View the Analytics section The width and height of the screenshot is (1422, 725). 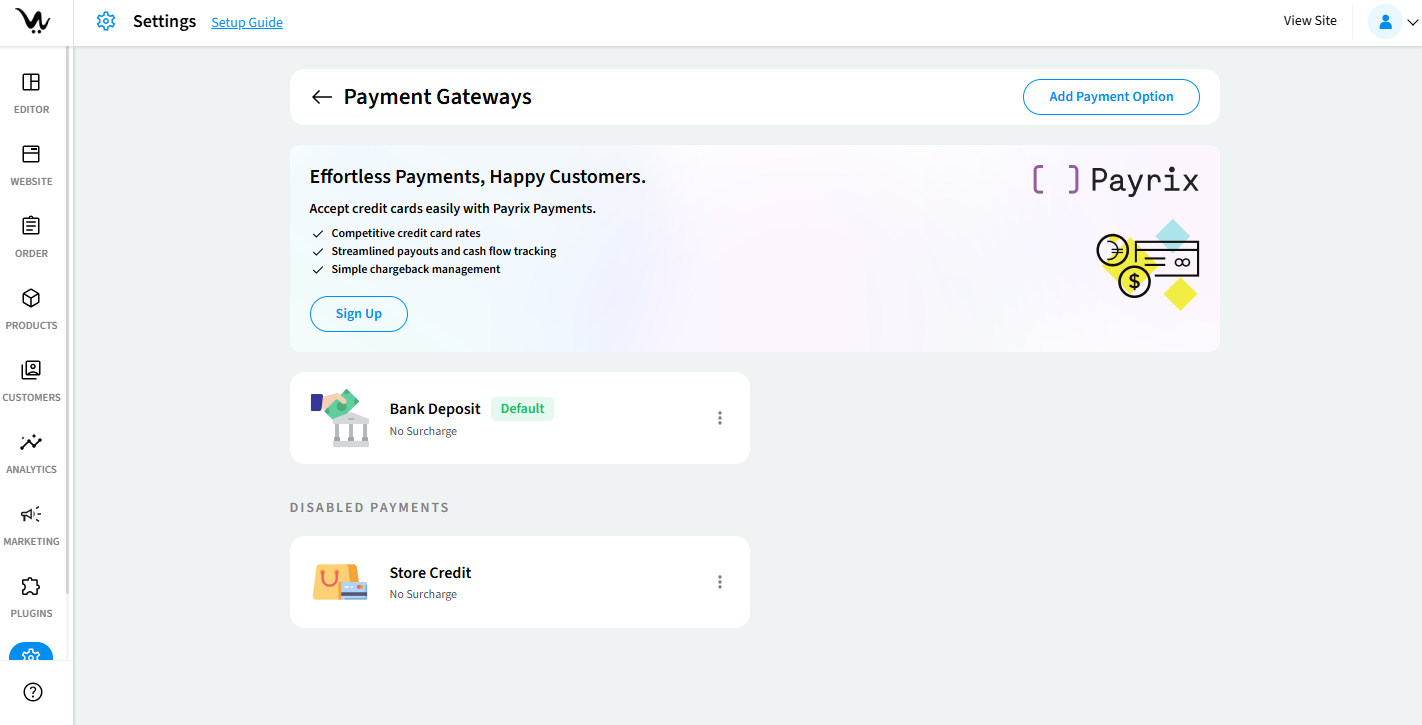(31, 442)
